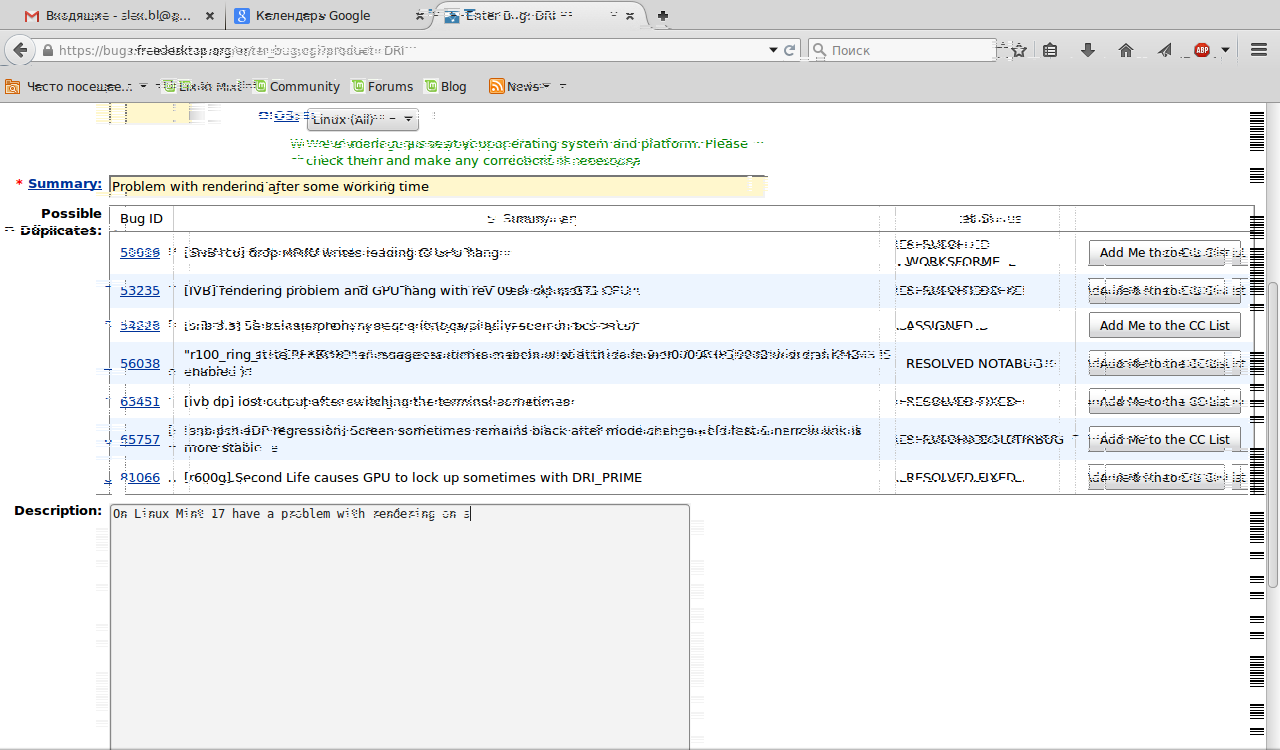The width and height of the screenshot is (1280, 750).
Task: Go to the home page icon
Action: tap(1126, 50)
